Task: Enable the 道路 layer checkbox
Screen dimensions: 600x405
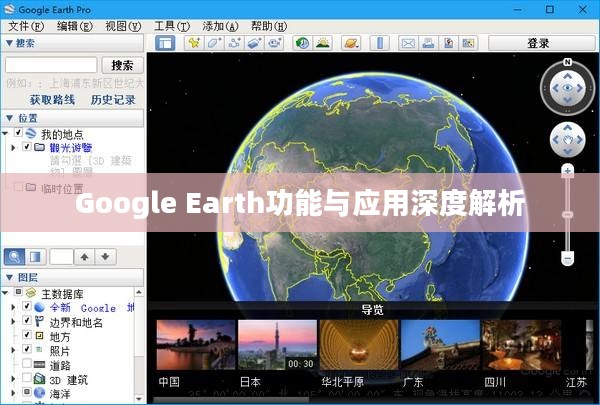Action: tap(27, 363)
